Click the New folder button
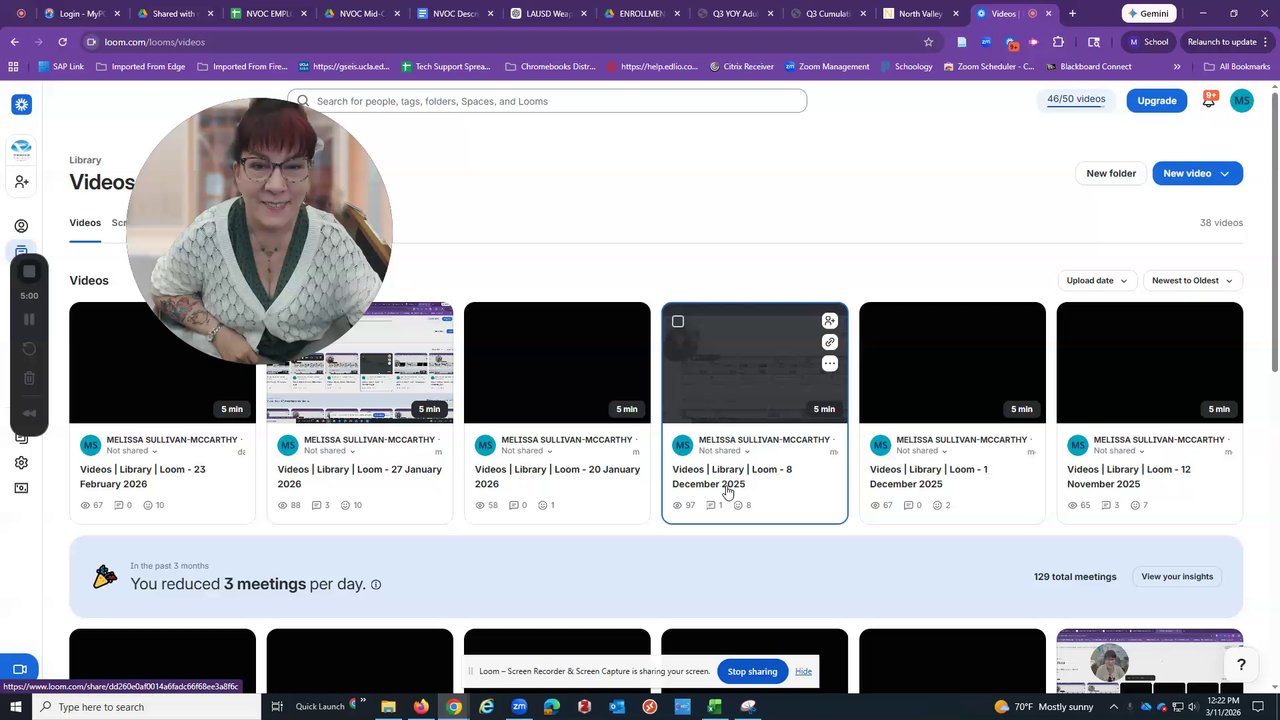This screenshot has height=720, width=1280. [1110, 173]
